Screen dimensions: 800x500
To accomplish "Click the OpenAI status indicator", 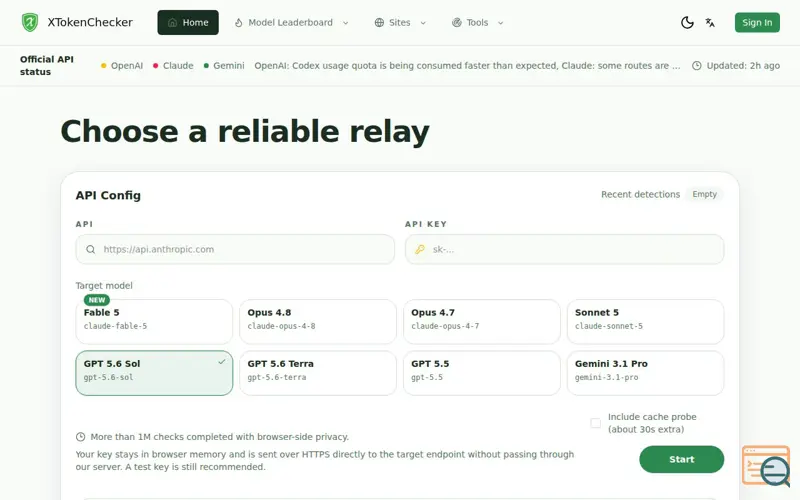I will [122, 66].
